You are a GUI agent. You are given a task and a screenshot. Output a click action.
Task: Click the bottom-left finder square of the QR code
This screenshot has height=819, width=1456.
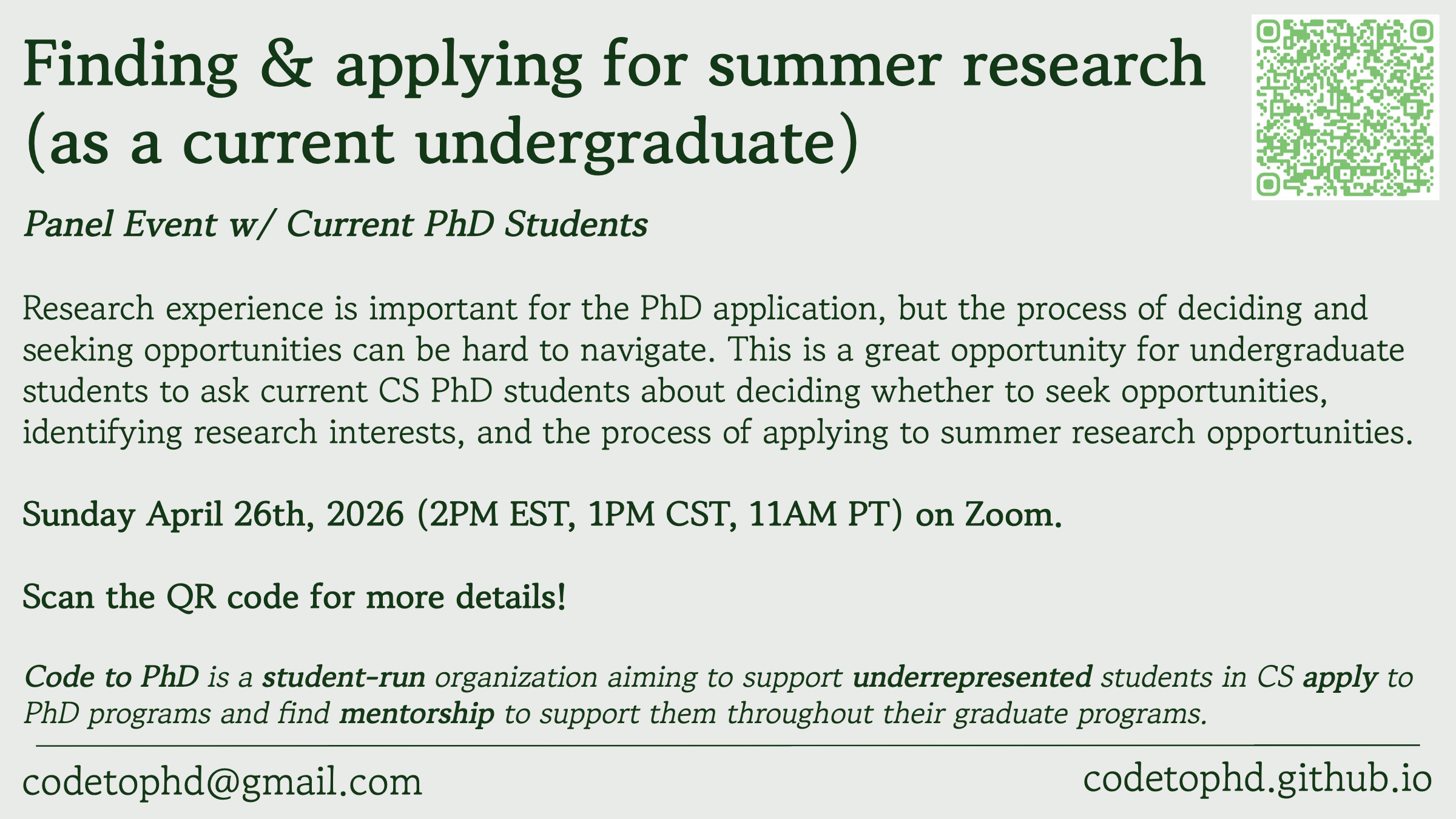(x=1269, y=184)
